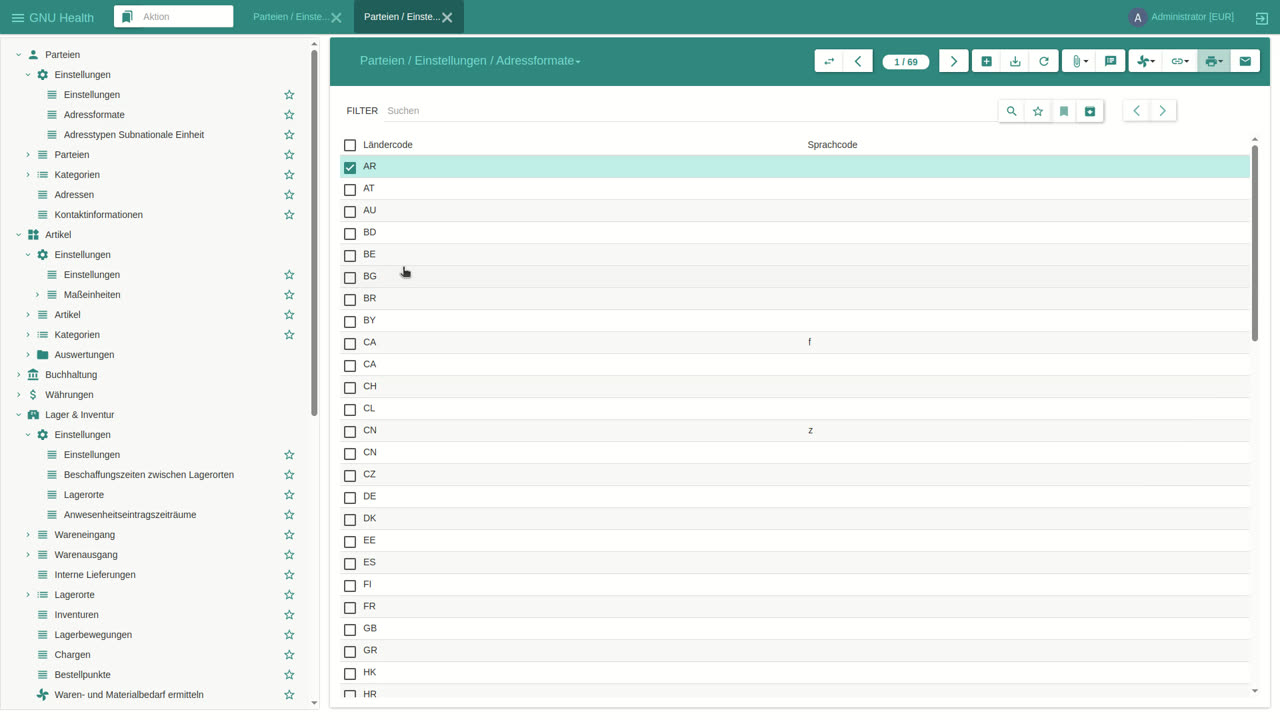Open Interne Lieferungen menu item
The width and height of the screenshot is (1280, 720).
(x=95, y=575)
